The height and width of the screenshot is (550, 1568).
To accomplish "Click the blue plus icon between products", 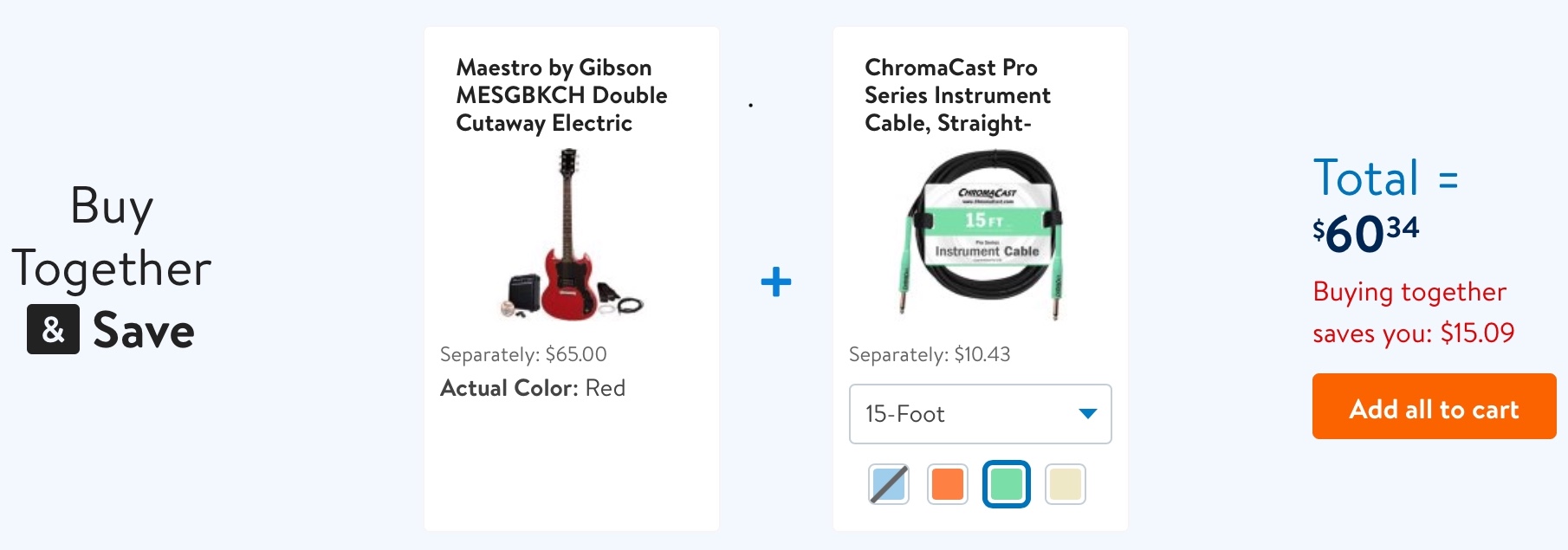I will pos(775,281).
